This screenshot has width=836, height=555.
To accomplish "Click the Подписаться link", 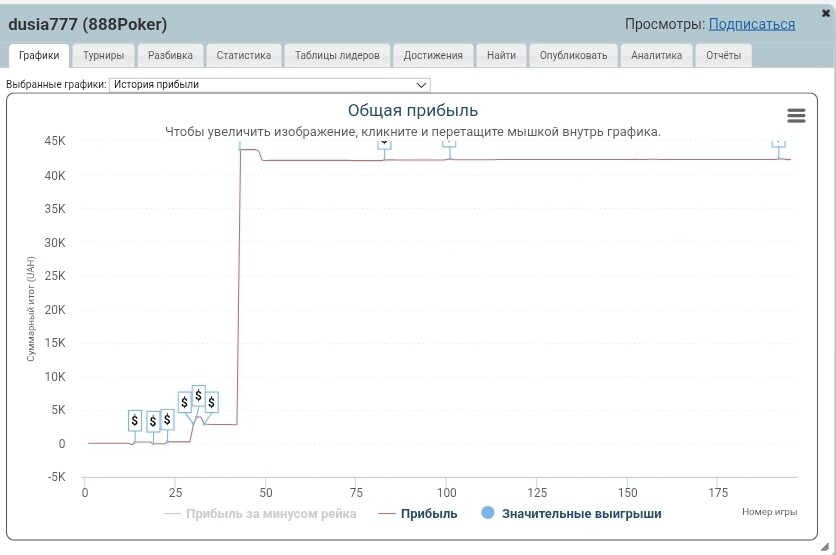I will (x=752, y=25).
